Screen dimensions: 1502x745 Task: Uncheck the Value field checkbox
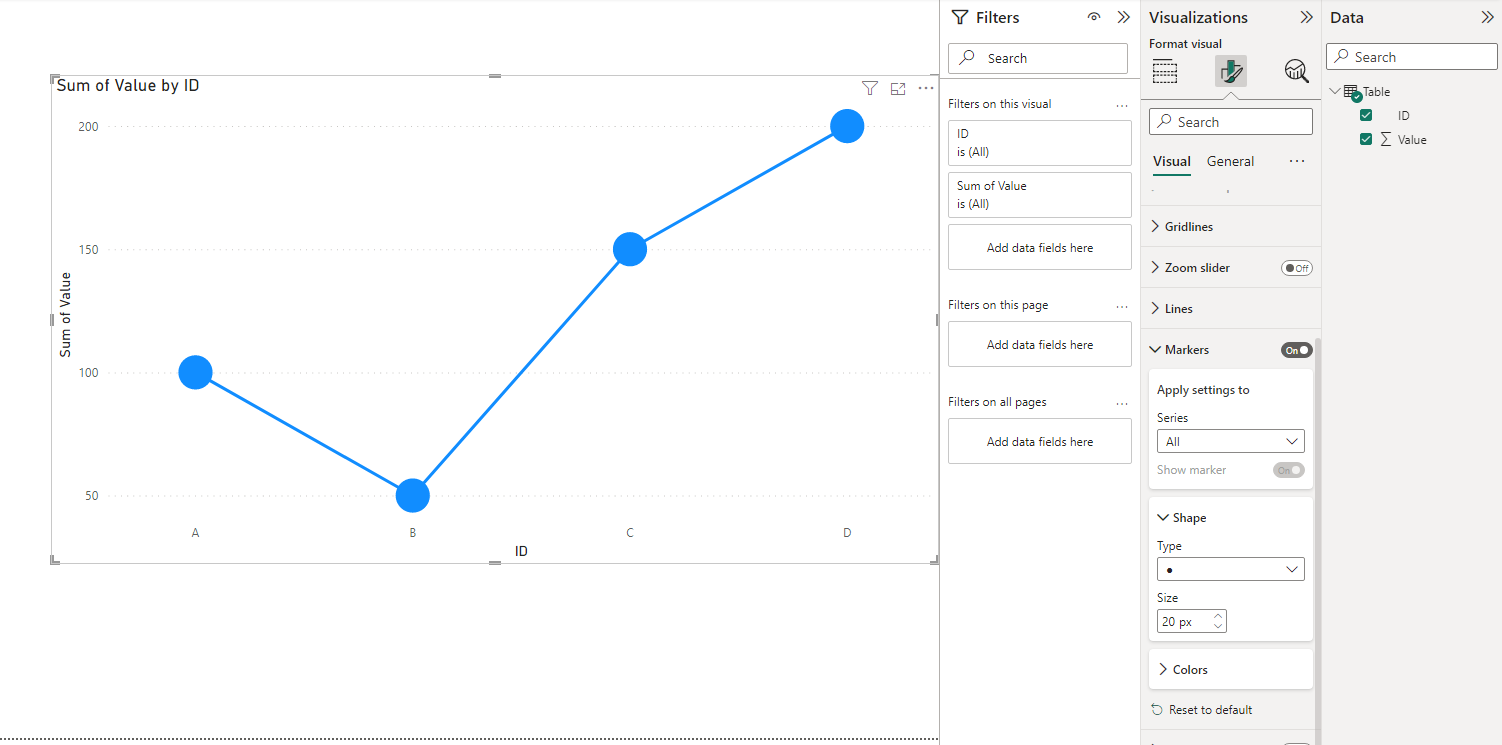1366,139
